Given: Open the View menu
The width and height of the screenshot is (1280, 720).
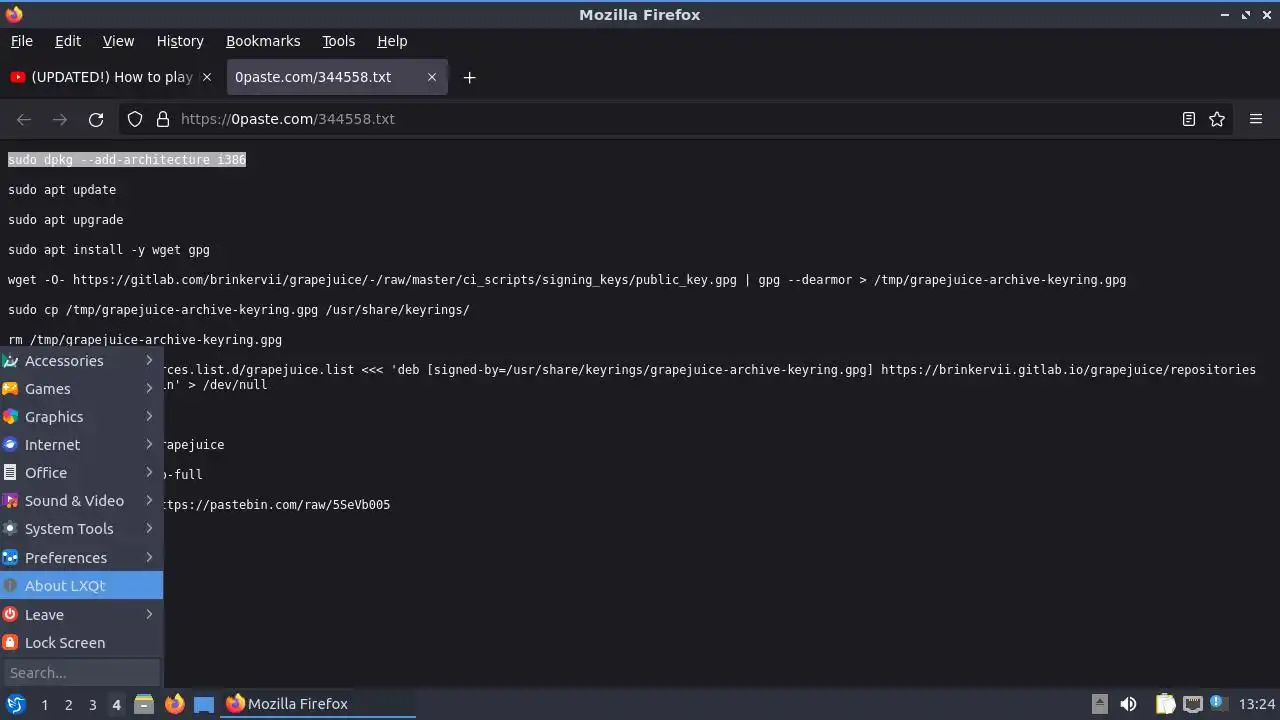Looking at the screenshot, I should tap(118, 41).
